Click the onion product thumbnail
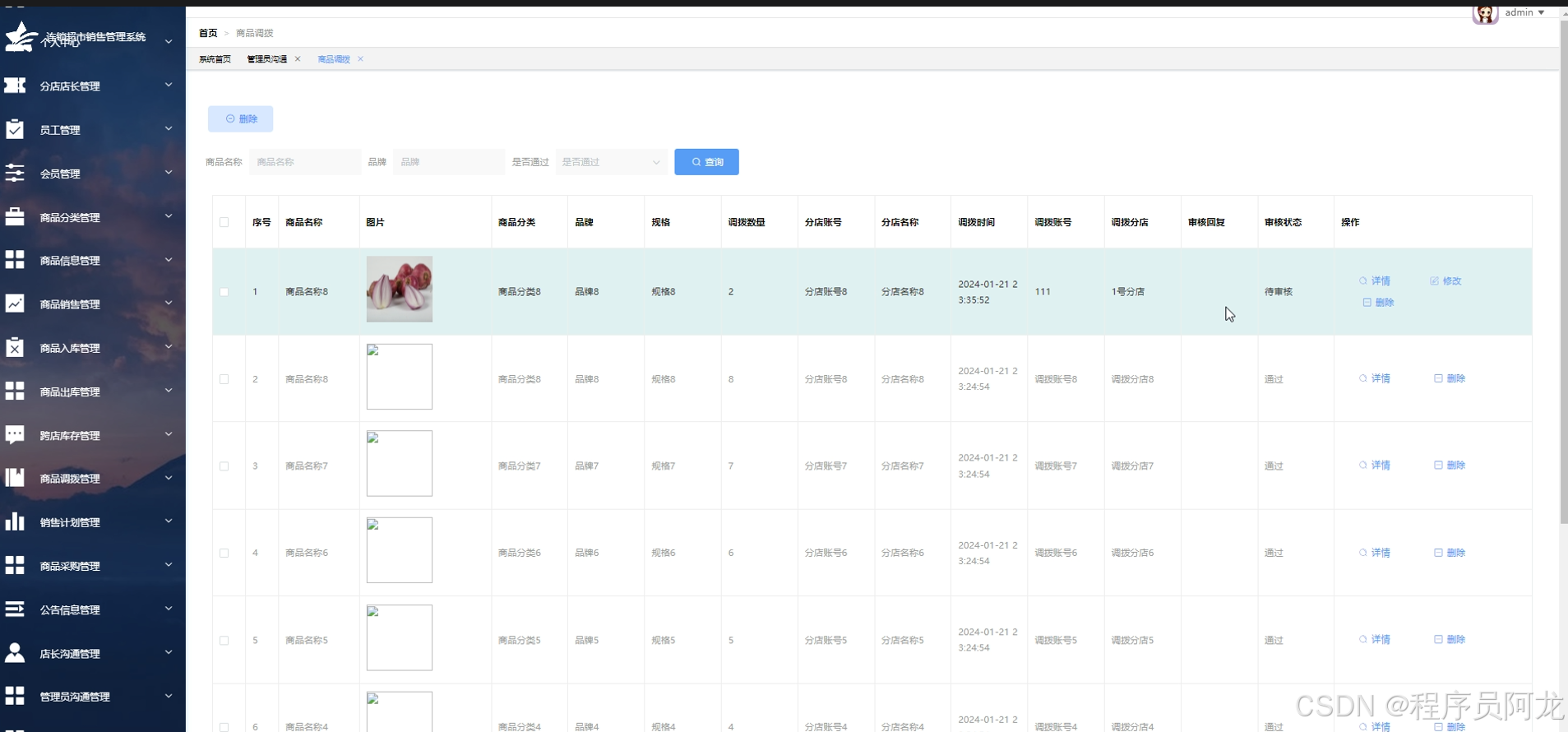The height and width of the screenshot is (732, 1568). (400, 289)
